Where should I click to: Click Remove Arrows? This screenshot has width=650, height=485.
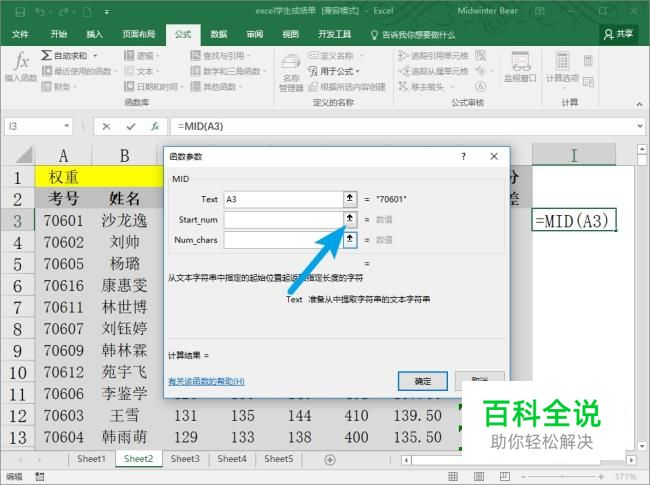425,87
